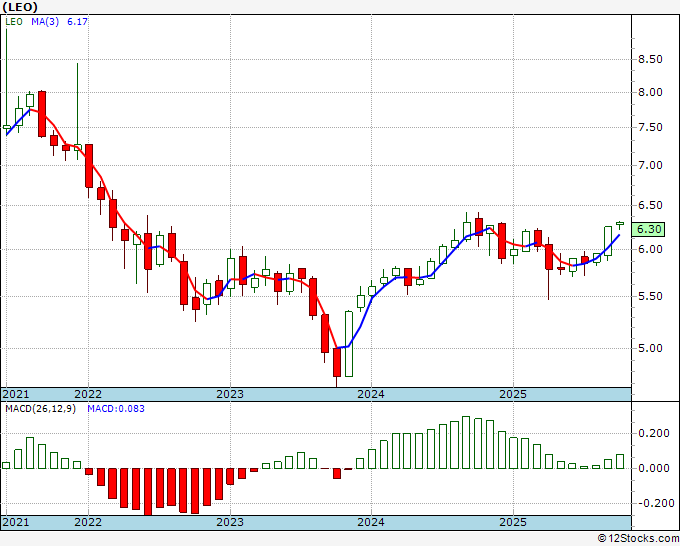This screenshot has height=546, width=680.
Task: Click the LEO legend label
Action: (x=14, y=22)
